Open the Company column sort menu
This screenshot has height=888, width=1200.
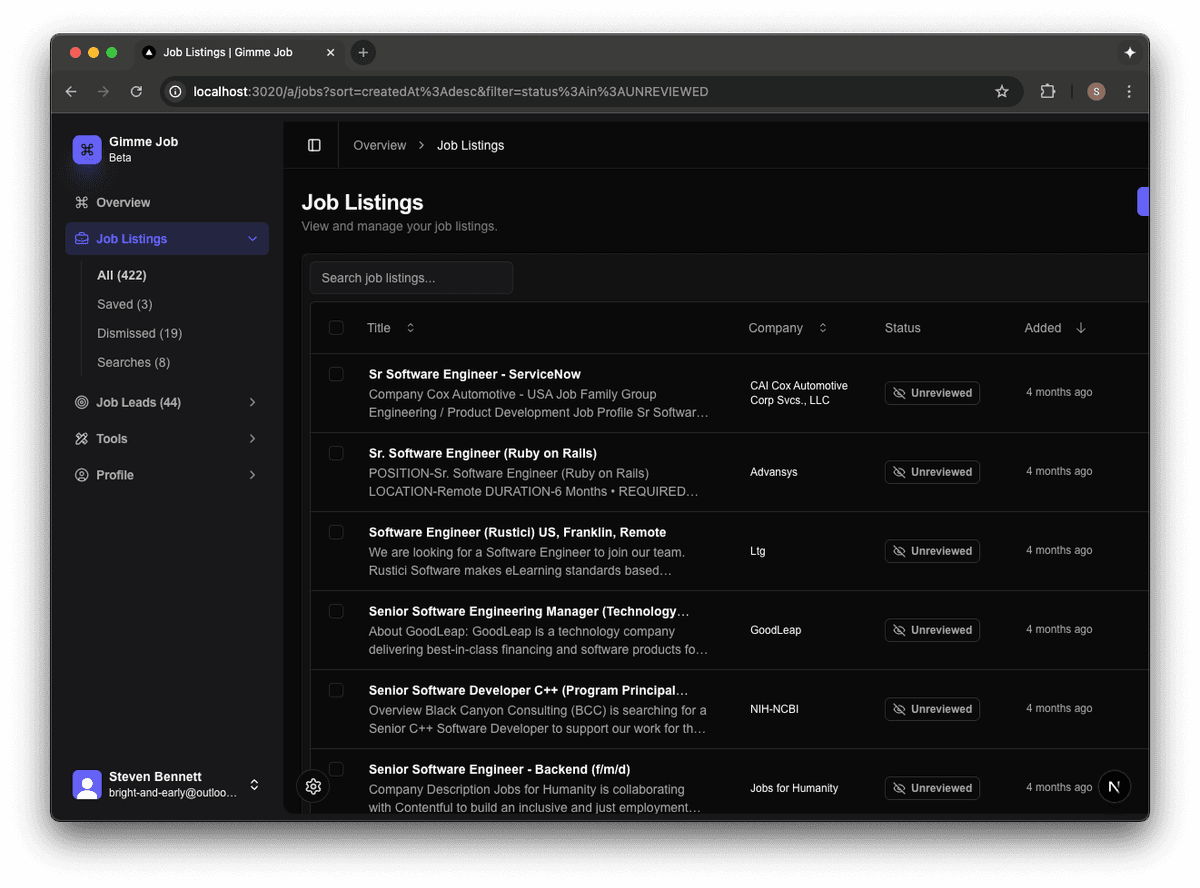coord(823,328)
